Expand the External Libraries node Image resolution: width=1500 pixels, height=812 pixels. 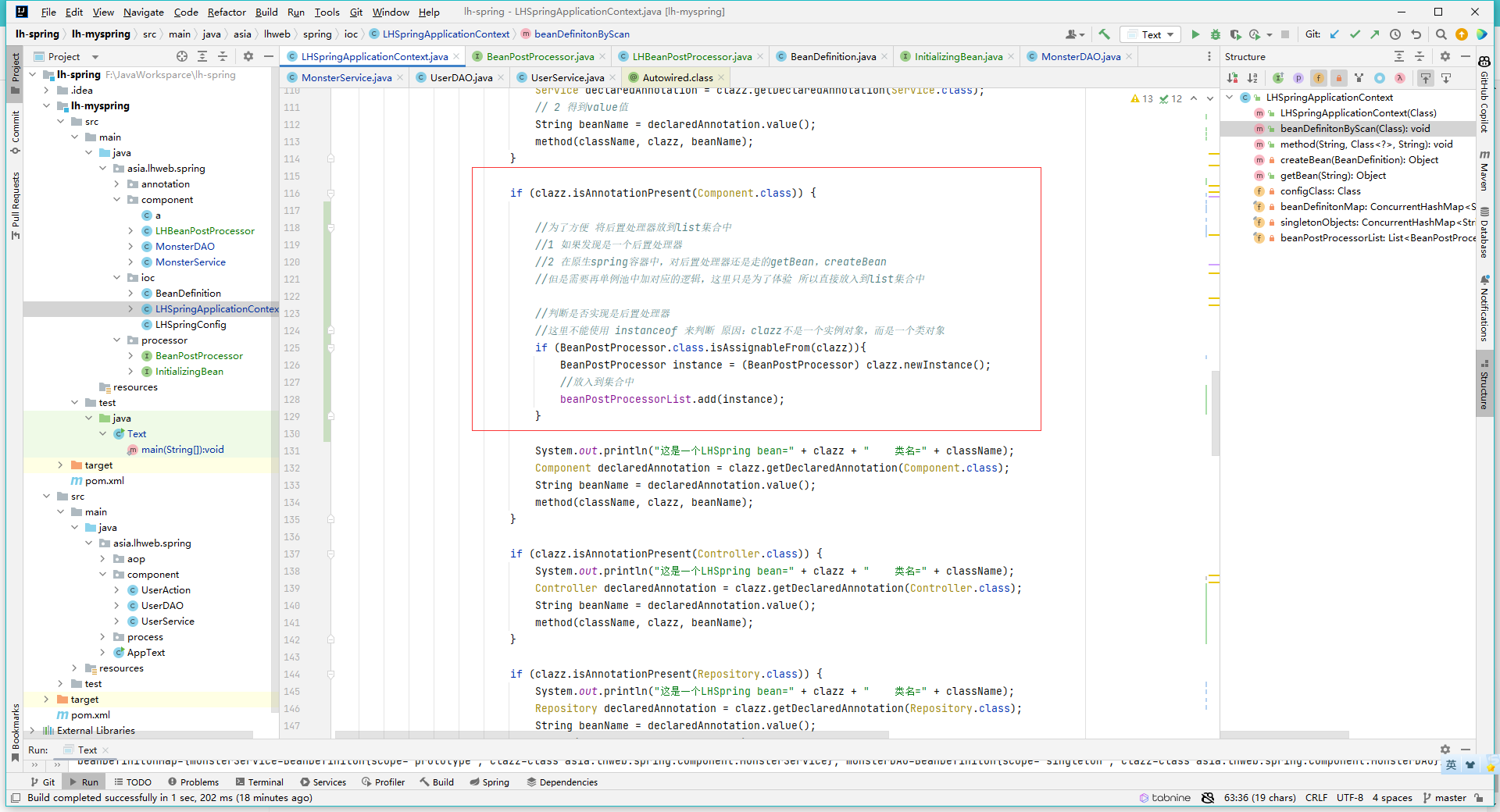coord(33,730)
